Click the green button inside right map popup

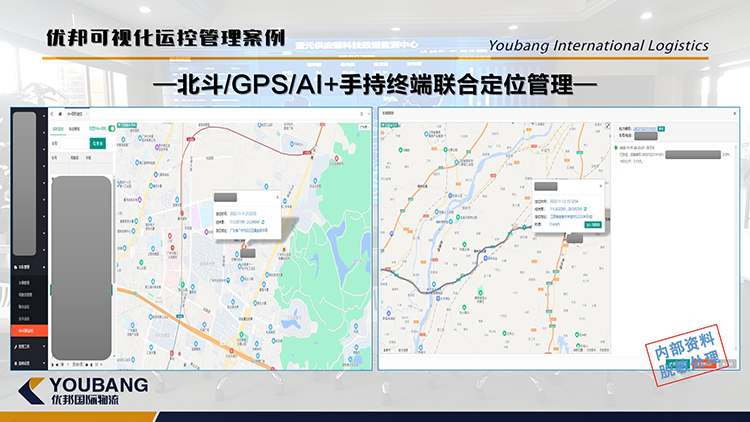click(587, 225)
